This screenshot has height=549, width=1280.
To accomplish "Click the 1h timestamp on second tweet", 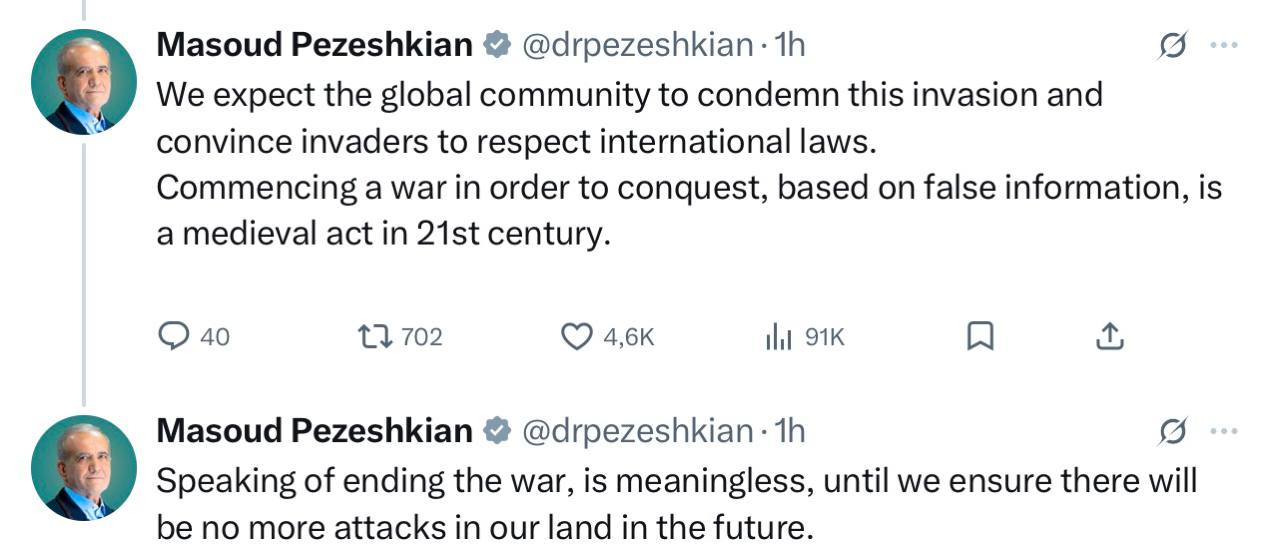I will click(790, 431).
